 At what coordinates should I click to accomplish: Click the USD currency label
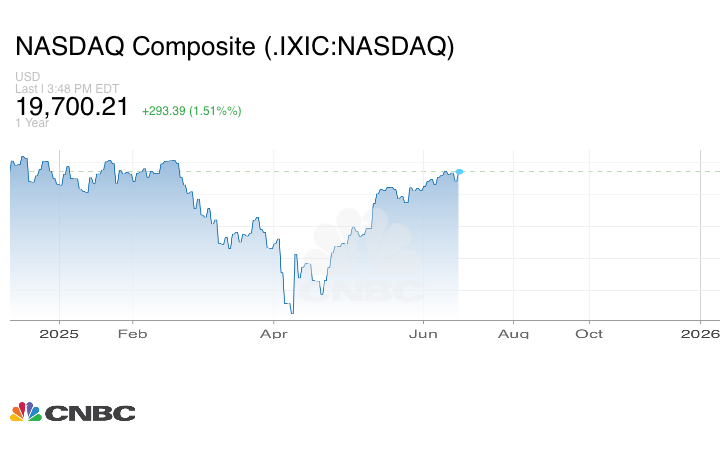point(27,77)
